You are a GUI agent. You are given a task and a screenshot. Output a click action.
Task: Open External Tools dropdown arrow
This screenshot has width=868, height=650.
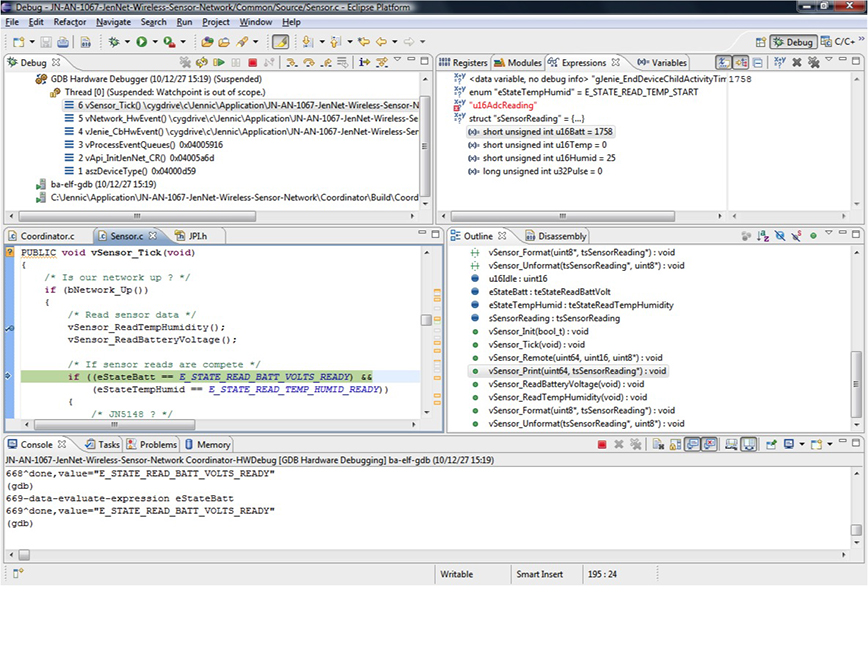point(183,42)
